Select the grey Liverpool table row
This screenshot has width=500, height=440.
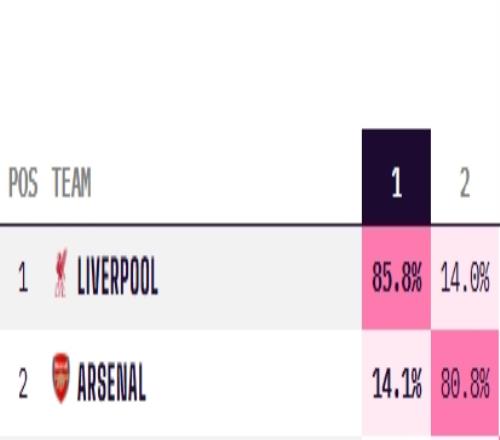(x=250, y=278)
